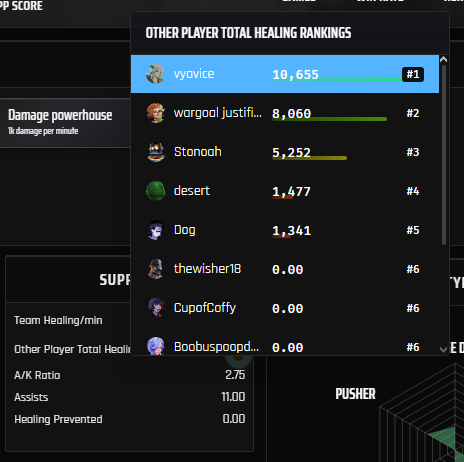
Task: Select the Damage powerhouse badge
Action: click(x=65, y=123)
